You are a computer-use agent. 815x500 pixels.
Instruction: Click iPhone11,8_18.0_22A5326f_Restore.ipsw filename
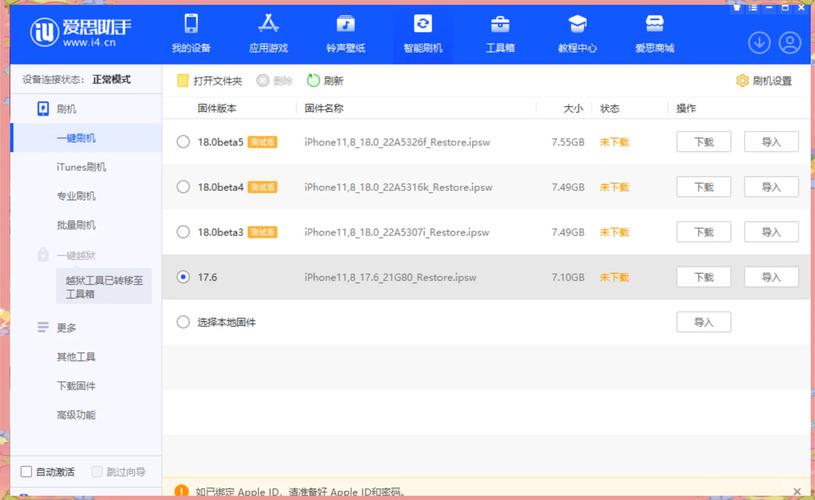coord(397,142)
